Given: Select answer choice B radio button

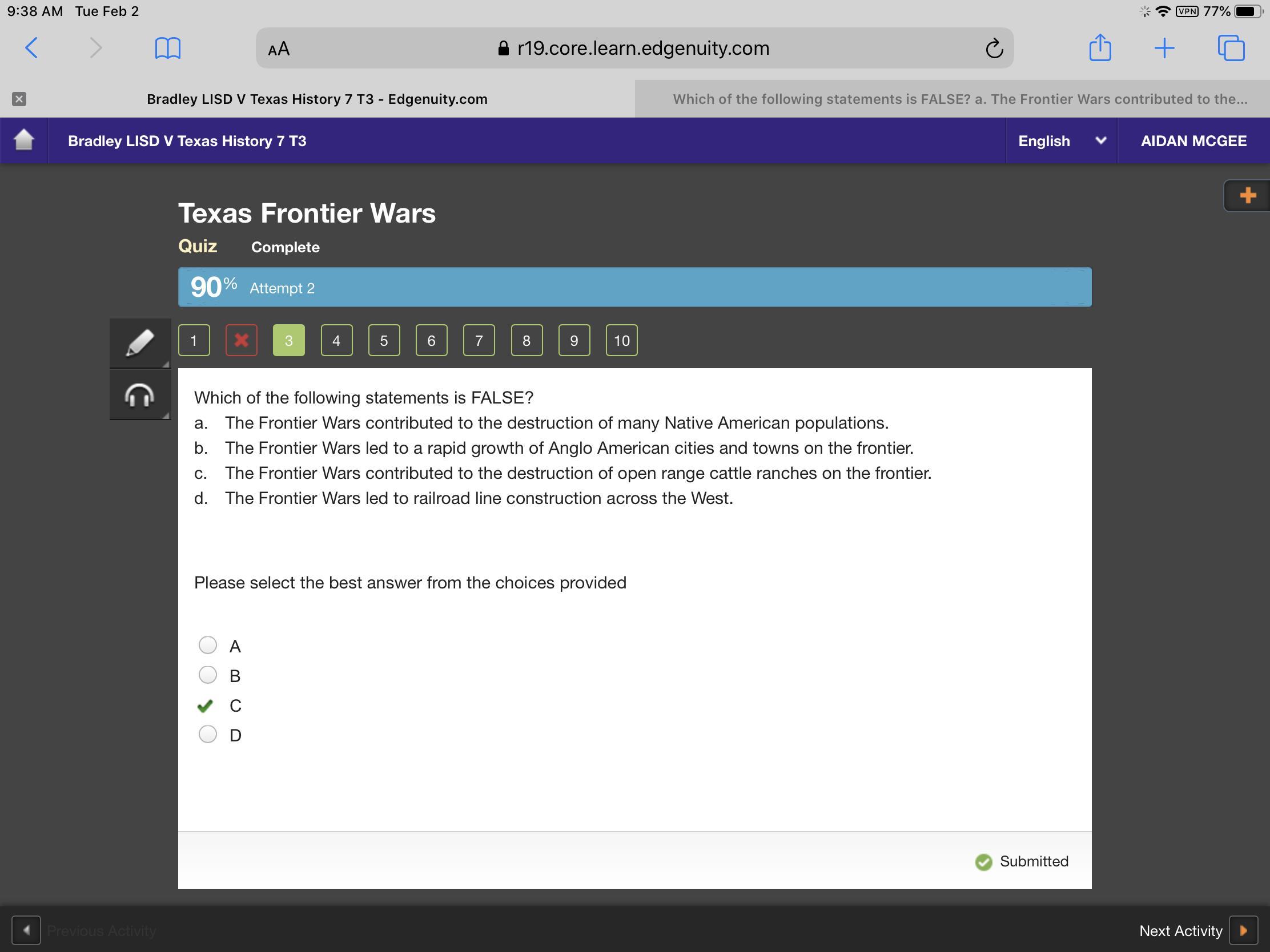Looking at the screenshot, I should [207, 675].
